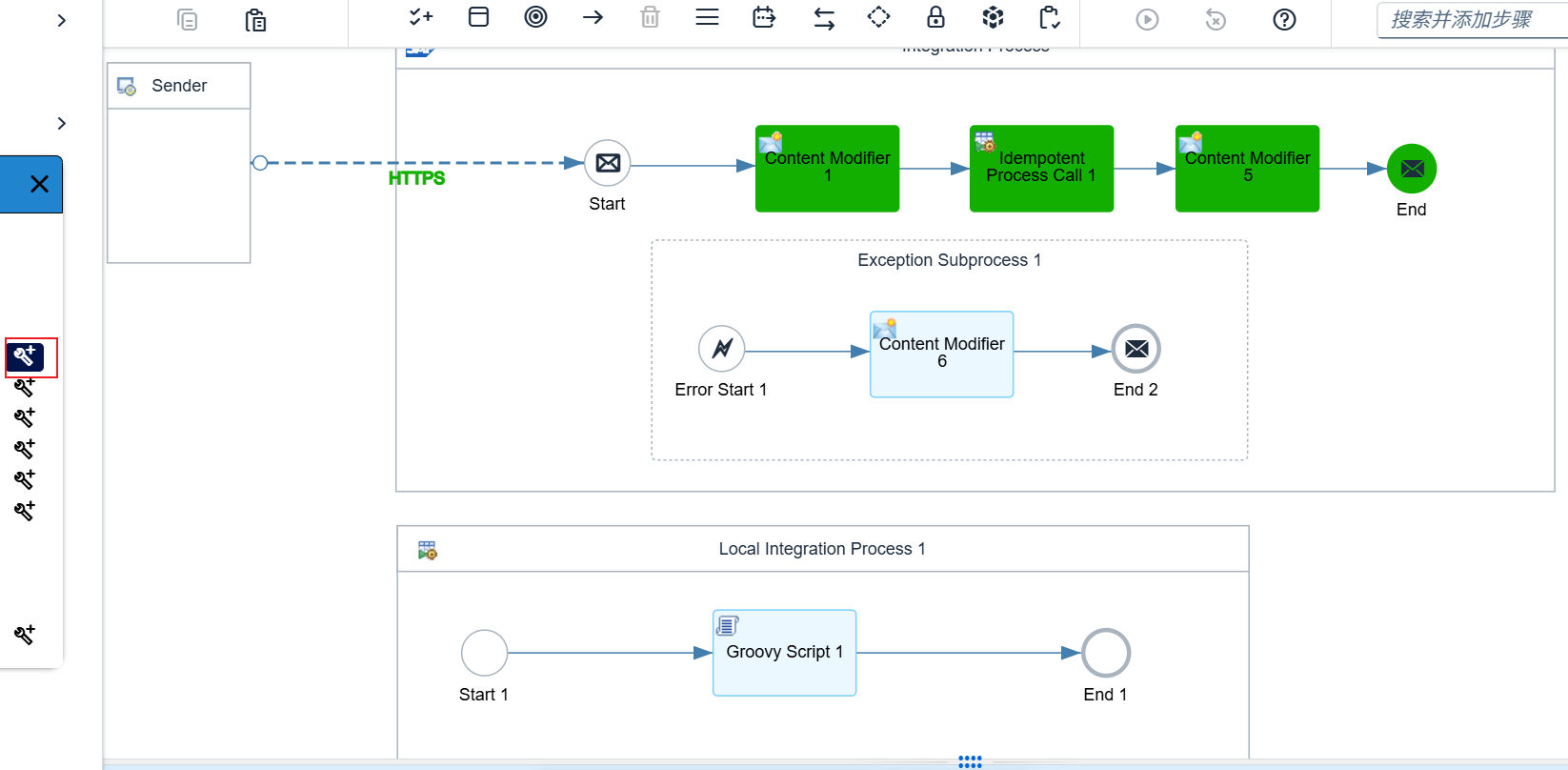Open the Security palette (lock icon)
The image size is (1568, 770).
(x=936, y=17)
